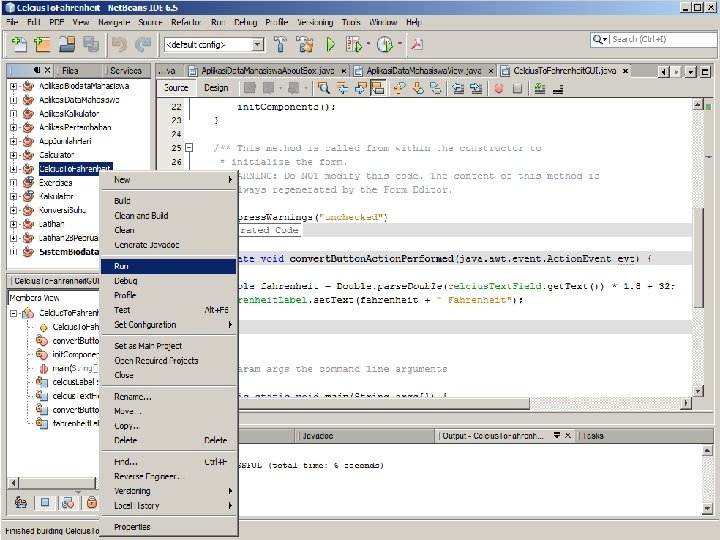Open the default config dropdown

point(258,45)
